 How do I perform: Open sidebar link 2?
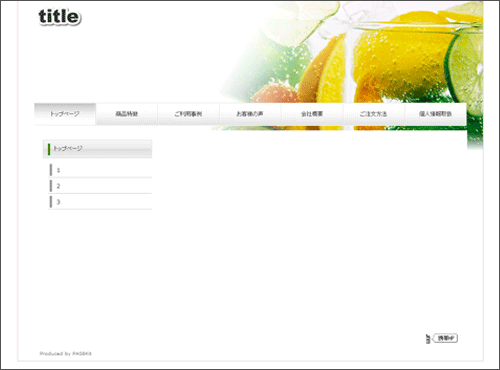pos(100,186)
